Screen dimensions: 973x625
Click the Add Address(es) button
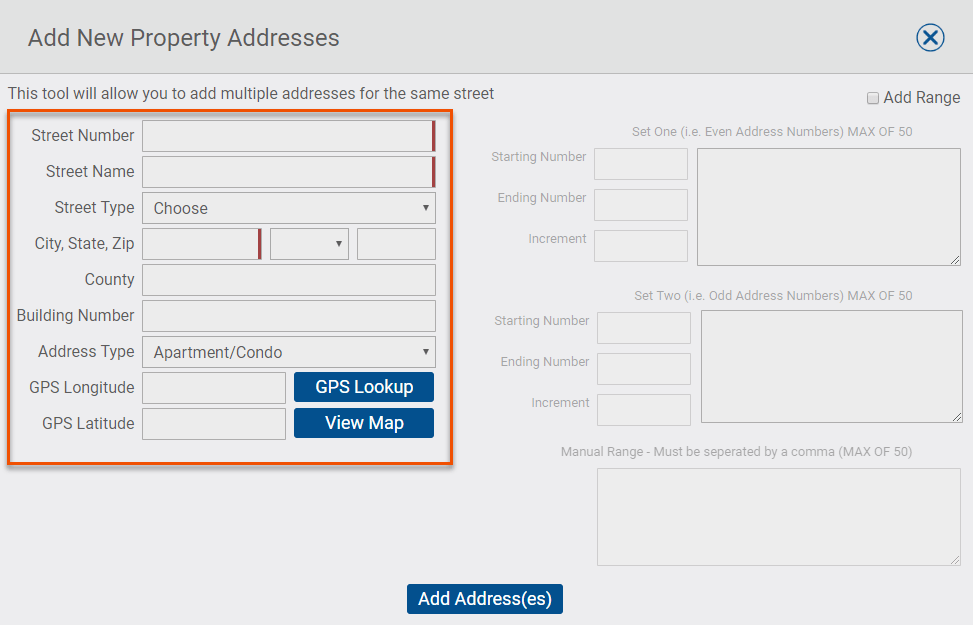(484, 598)
